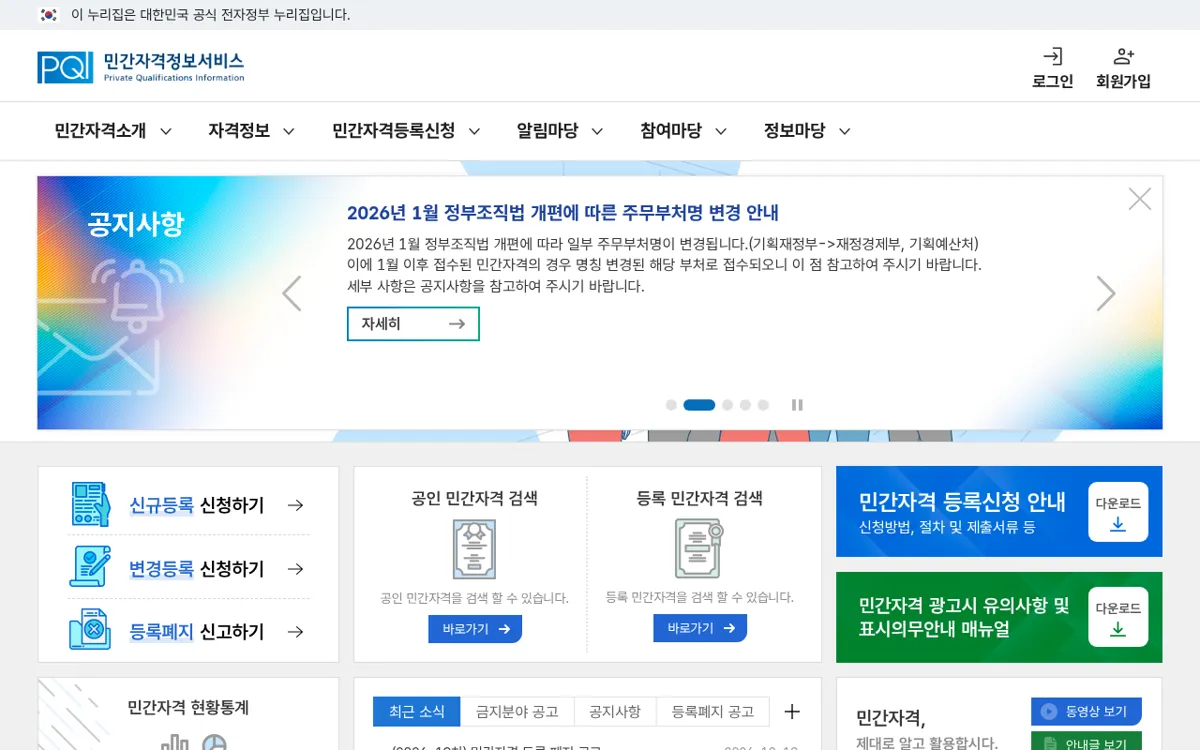The height and width of the screenshot is (750, 1200).
Task: Select the first banner indicator dot
Action: 671,405
